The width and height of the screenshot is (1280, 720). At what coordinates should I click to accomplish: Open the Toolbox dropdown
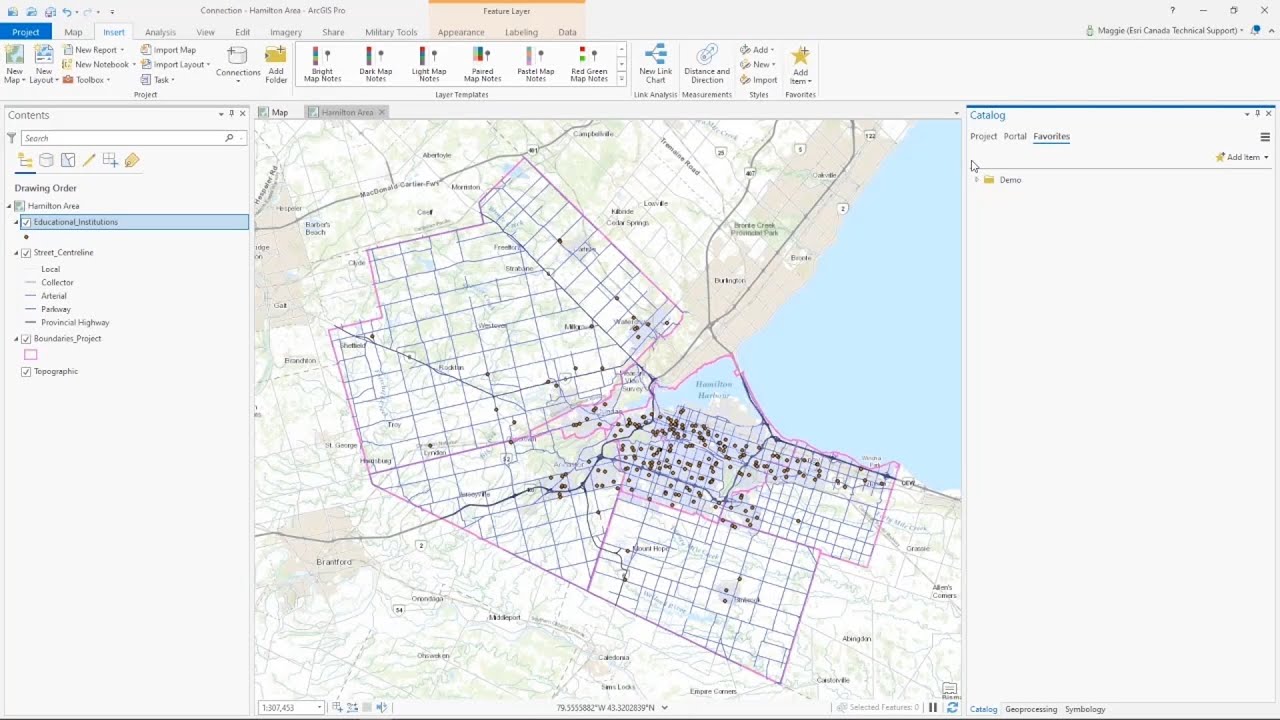click(x=109, y=80)
